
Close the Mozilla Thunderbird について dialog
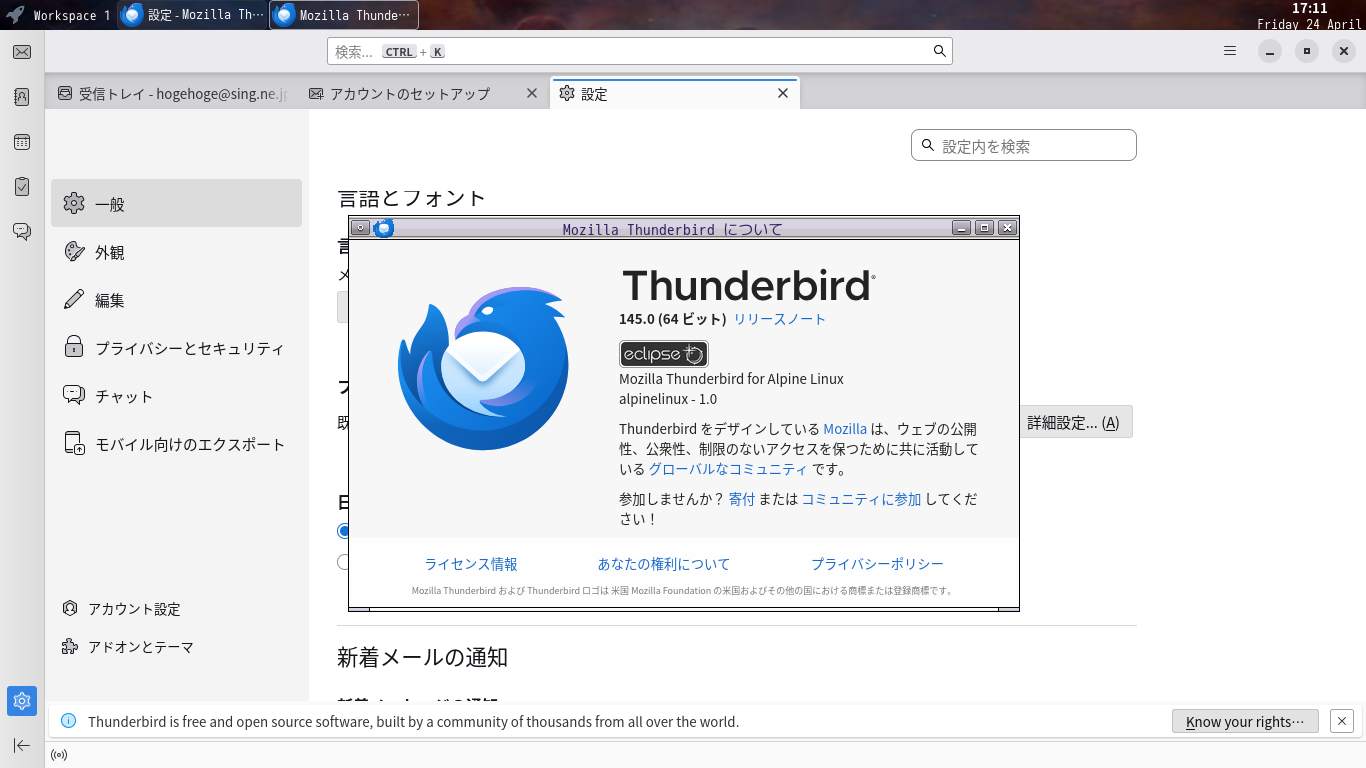pyautogui.click(x=1007, y=228)
